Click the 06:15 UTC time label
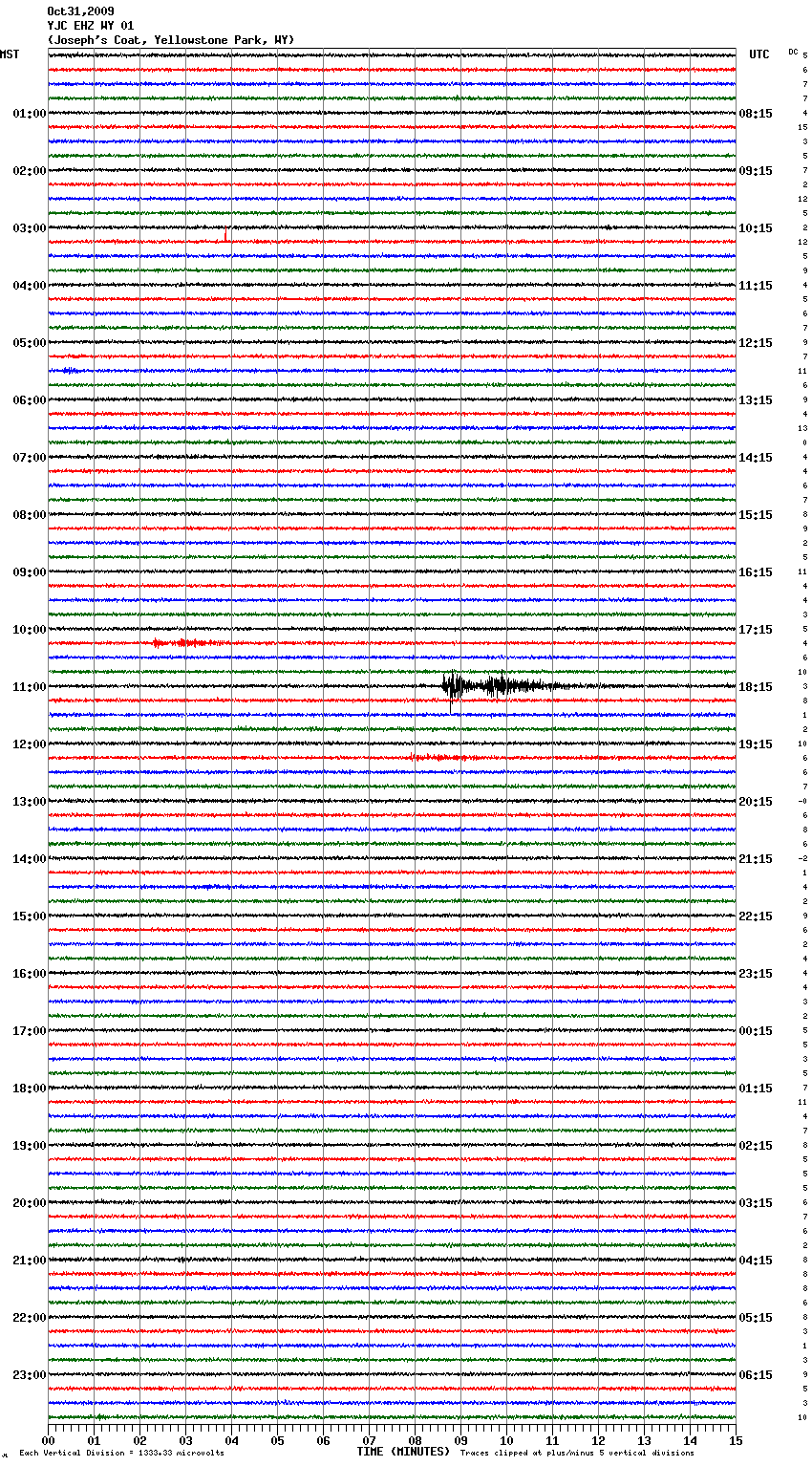This screenshot has width=812, height=1466. (x=756, y=1375)
